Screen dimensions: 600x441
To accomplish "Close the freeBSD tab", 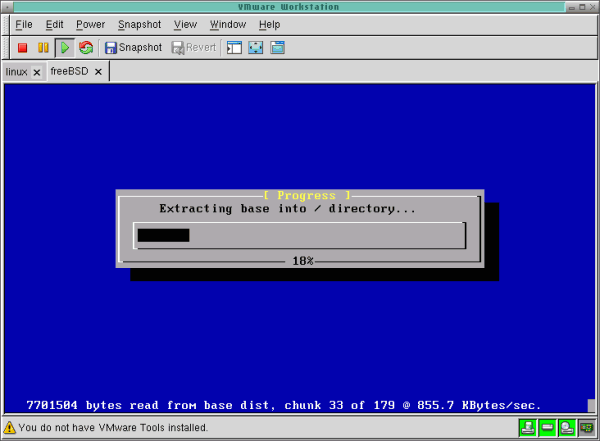I will coord(98,72).
